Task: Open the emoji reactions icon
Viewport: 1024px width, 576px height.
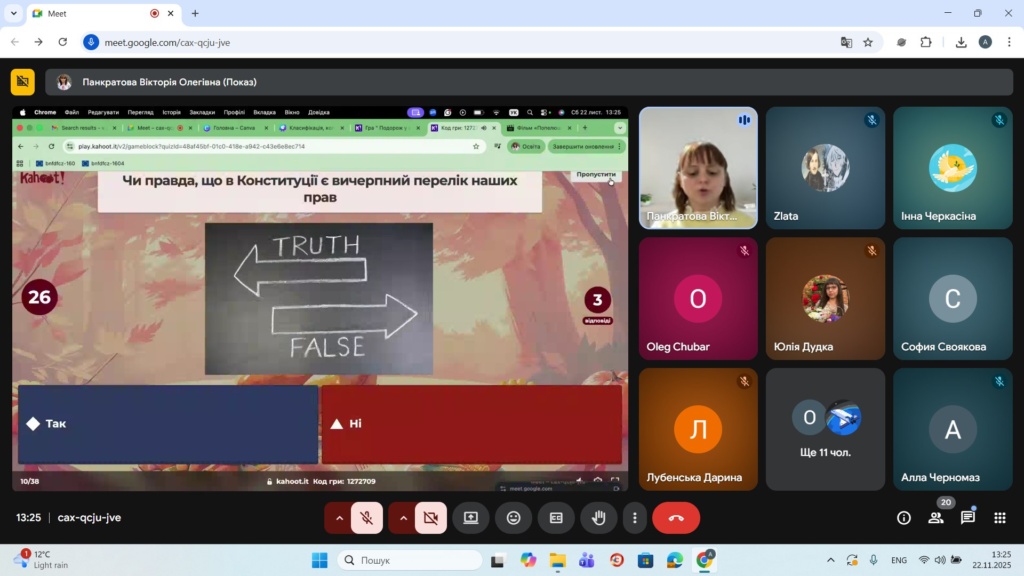Action: click(514, 518)
